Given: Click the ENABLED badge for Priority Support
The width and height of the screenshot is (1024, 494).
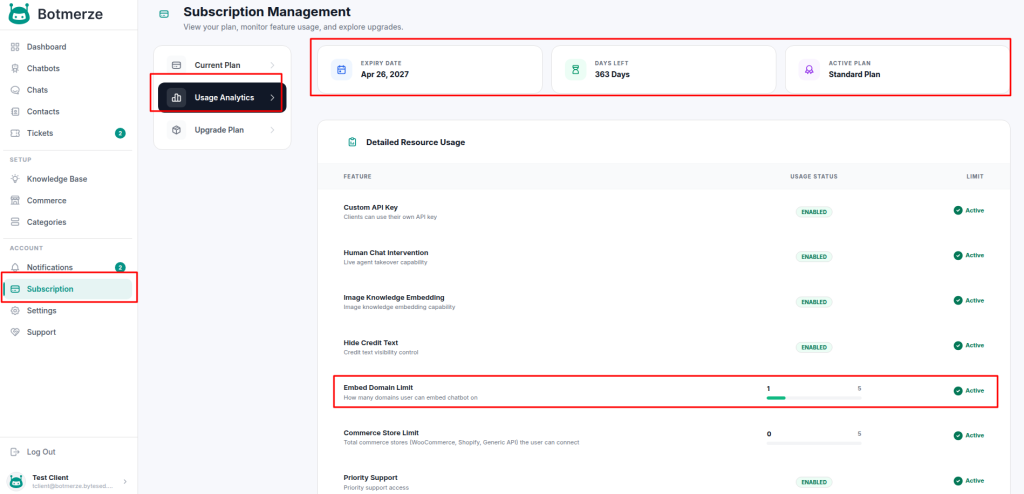Looking at the screenshot, I should (814, 482).
